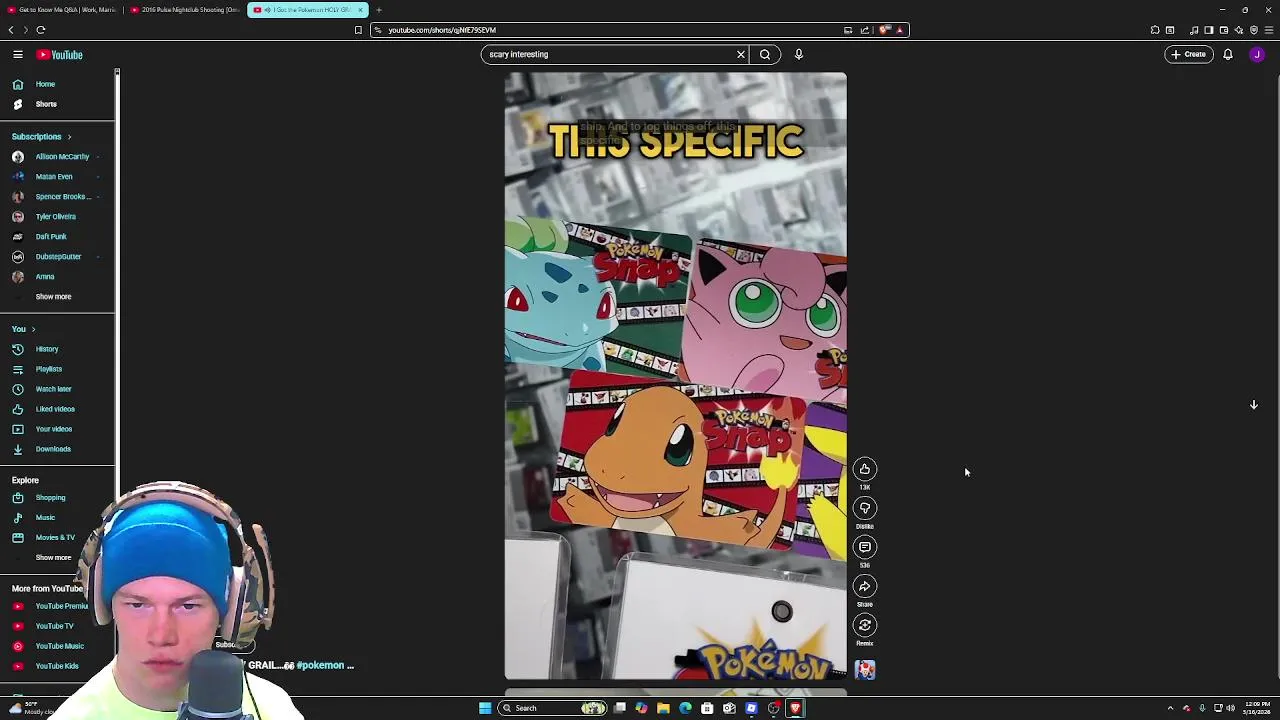The width and height of the screenshot is (1280, 720).
Task: Open Brave Rewards triangle icon
Action: [900, 30]
